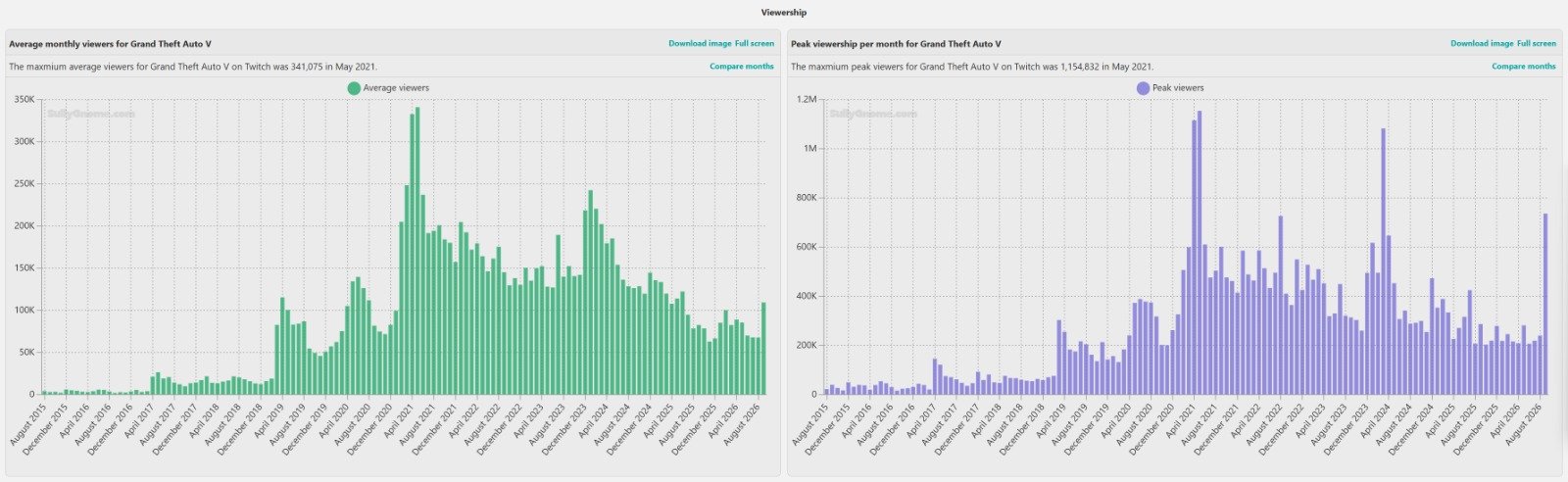Viewport: 1568px width, 482px height.
Task: Compare months for average viewers chart
Action: click(742, 66)
